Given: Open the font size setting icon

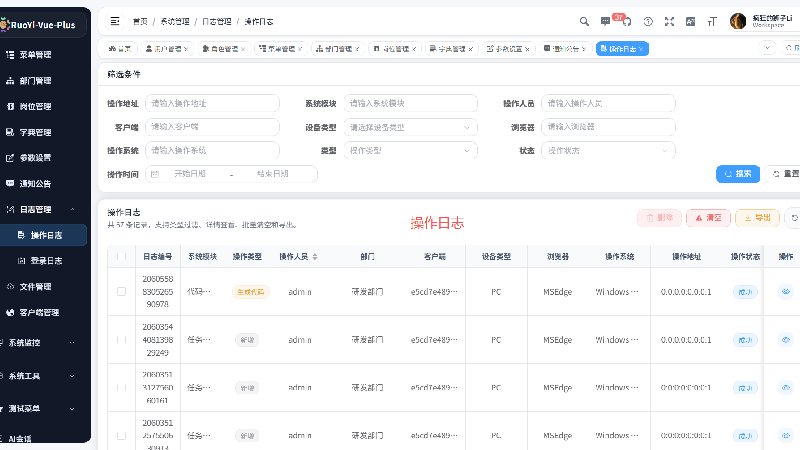Looking at the screenshot, I should point(712,21).
